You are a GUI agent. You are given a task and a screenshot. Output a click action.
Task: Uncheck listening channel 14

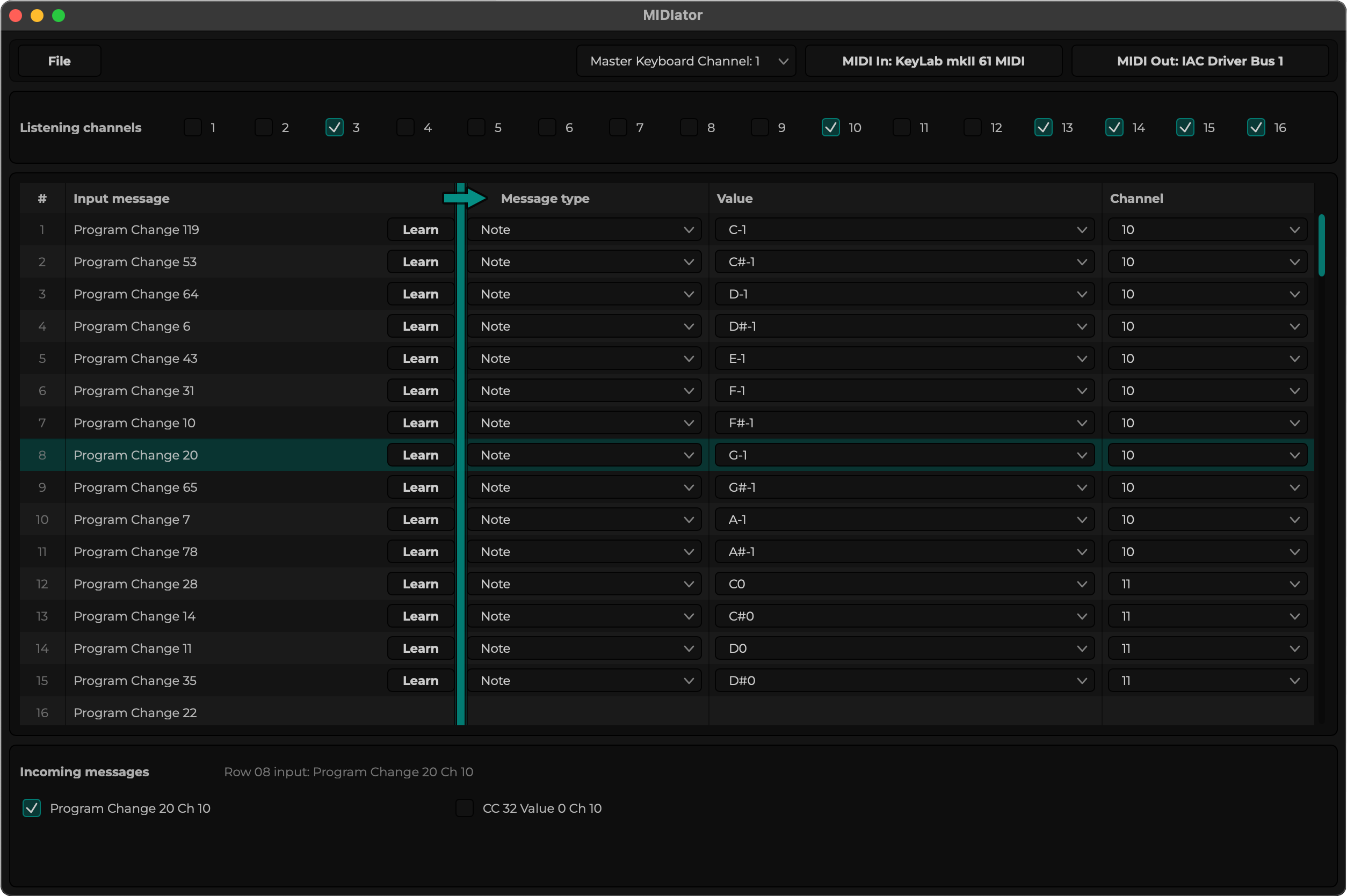point(1114,127)
